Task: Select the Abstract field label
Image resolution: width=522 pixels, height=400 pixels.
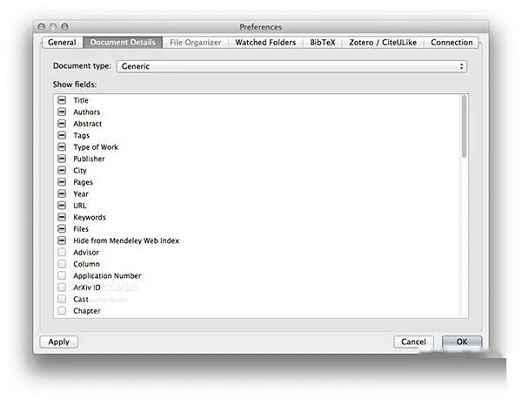Action: [88, 124]
